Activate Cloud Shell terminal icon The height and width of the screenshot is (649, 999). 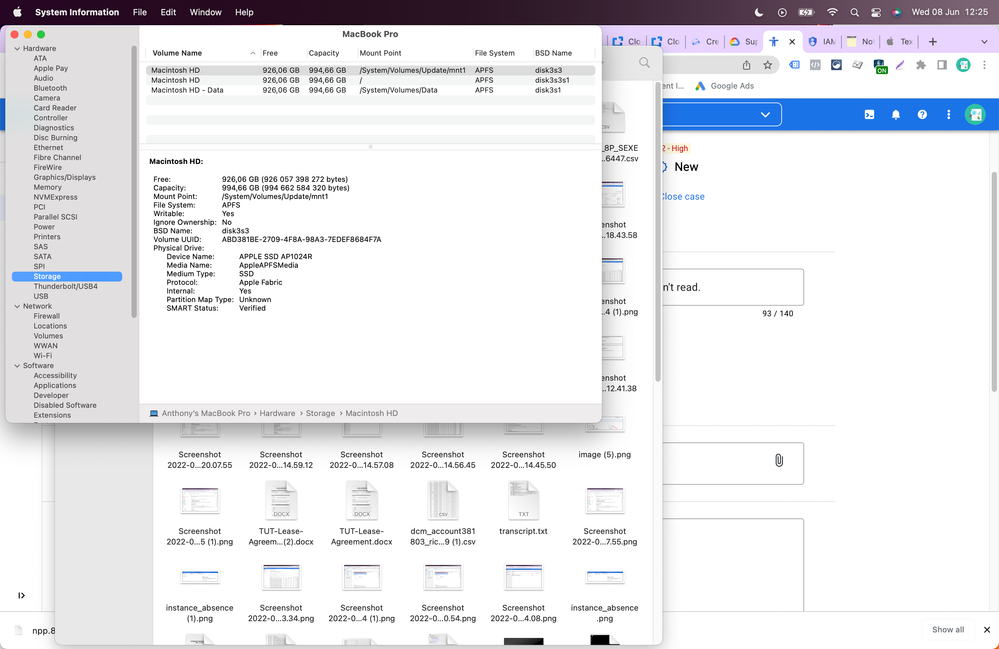(869, 115)
